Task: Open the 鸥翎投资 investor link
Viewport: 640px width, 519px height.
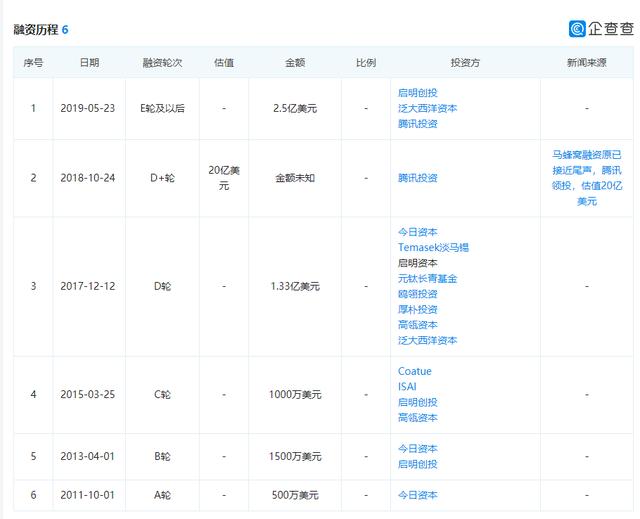Action: point(418,294)
